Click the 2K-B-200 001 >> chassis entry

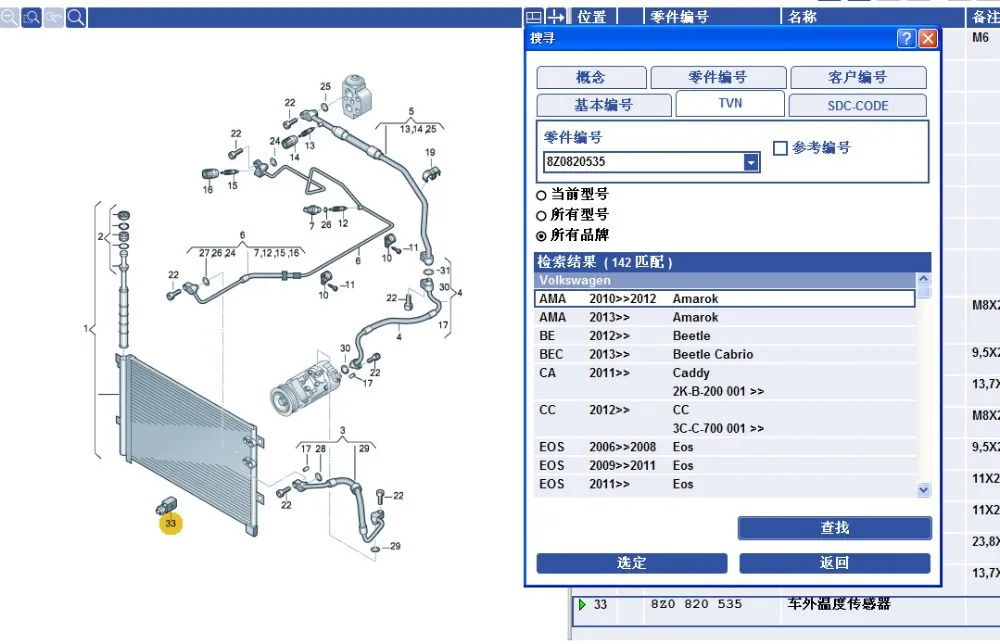[x=718, y=391]
